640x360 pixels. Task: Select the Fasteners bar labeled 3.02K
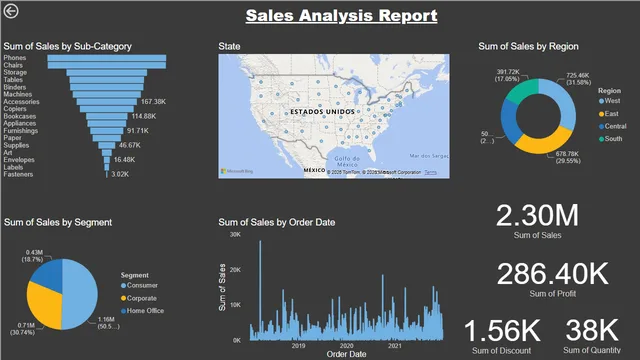click(x=107, y=174)
